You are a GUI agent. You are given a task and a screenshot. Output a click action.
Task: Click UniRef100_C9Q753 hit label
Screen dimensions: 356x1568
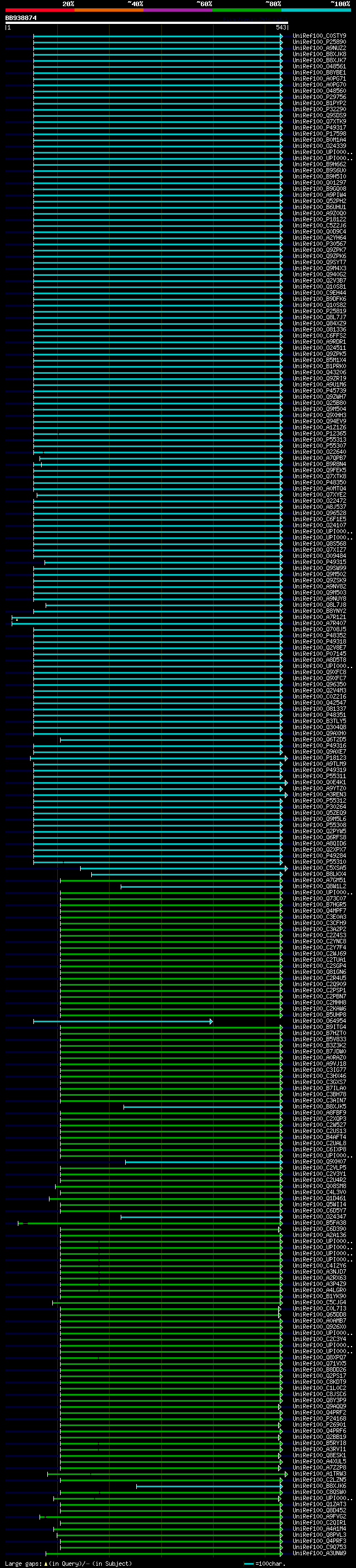[x=319, y=1547]
